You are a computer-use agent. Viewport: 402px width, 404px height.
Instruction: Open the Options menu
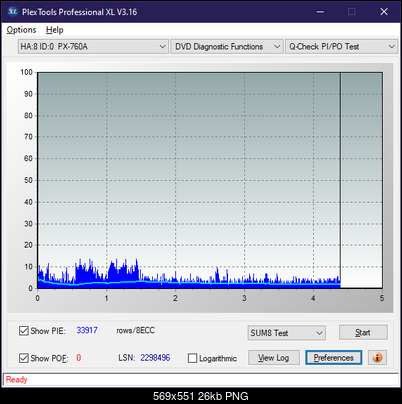point(21,30)
